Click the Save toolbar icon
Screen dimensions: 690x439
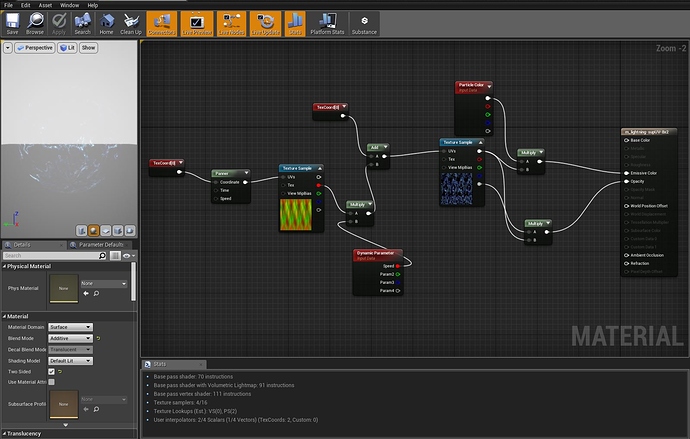12,24
